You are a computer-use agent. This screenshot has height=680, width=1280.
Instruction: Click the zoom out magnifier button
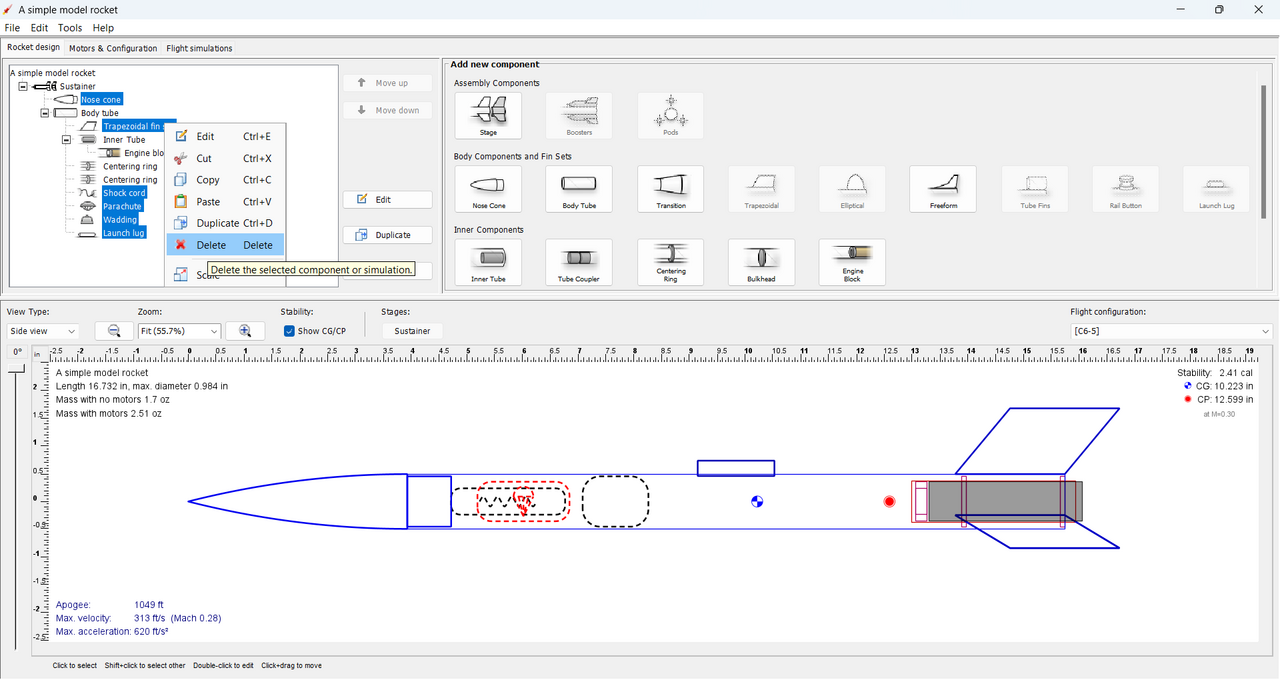(114, 331)
